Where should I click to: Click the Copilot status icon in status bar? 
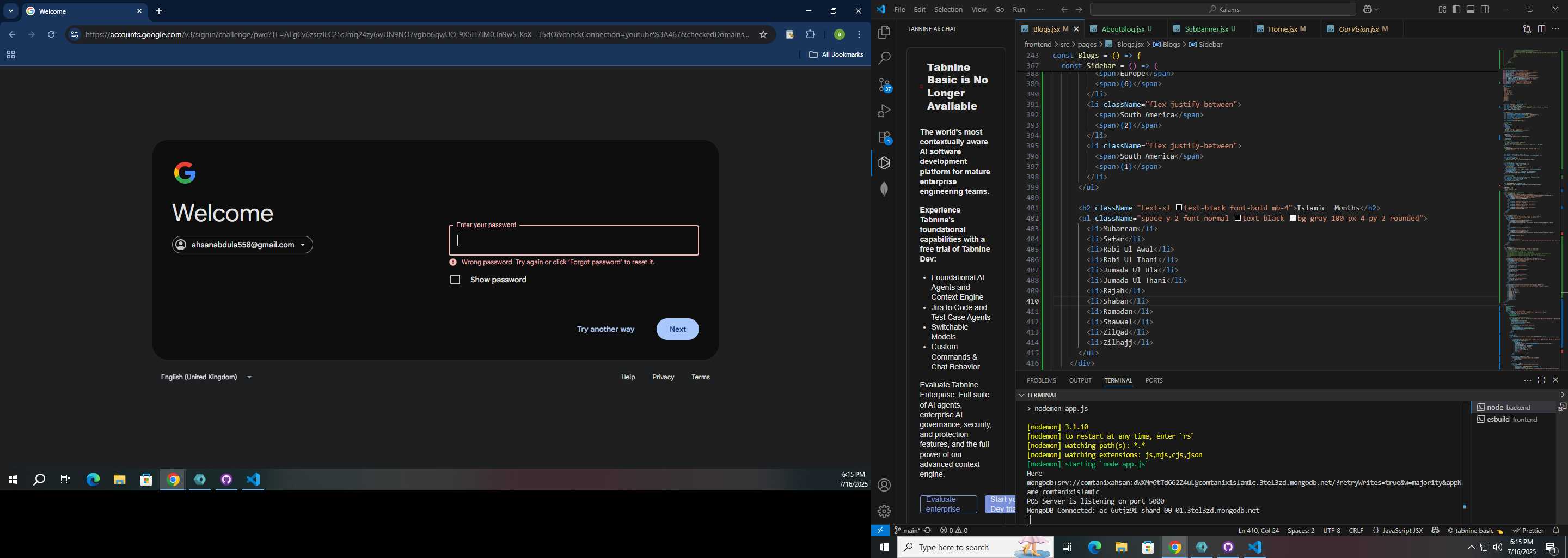(1435, 531)
